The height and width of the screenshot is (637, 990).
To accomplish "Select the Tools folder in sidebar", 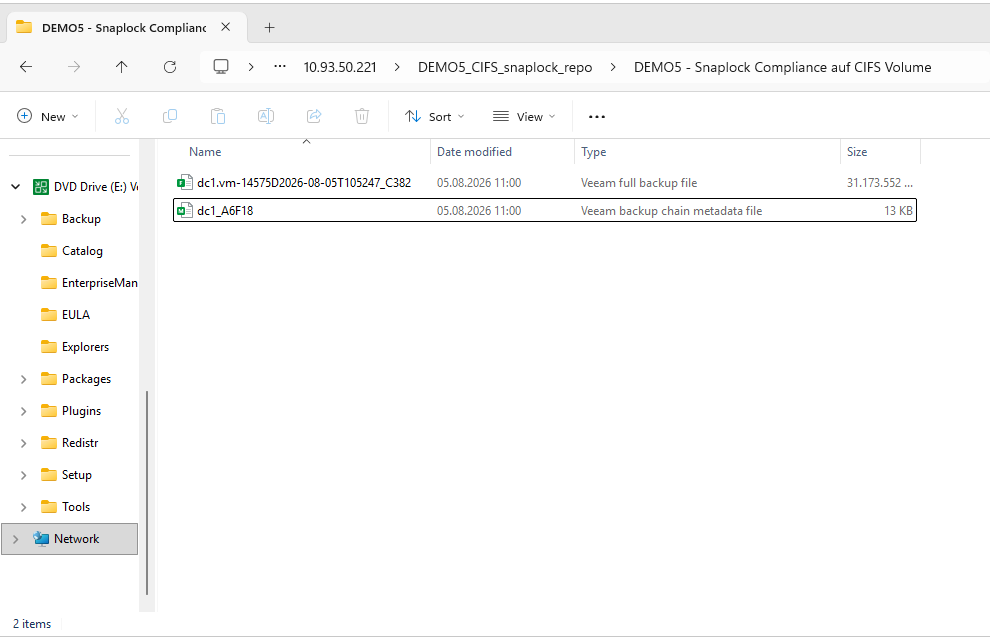I will pyautogui.click(x=76, y=507).
